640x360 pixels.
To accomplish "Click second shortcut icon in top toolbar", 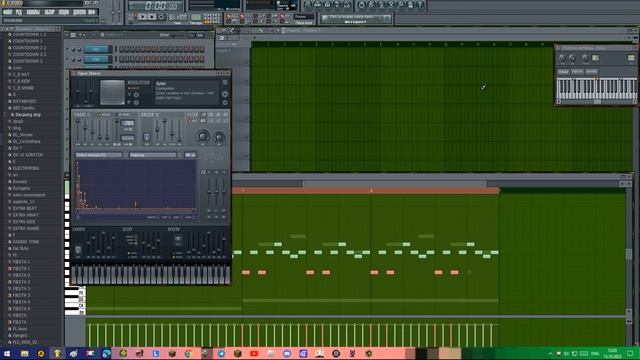I will (x=318, y=5).
